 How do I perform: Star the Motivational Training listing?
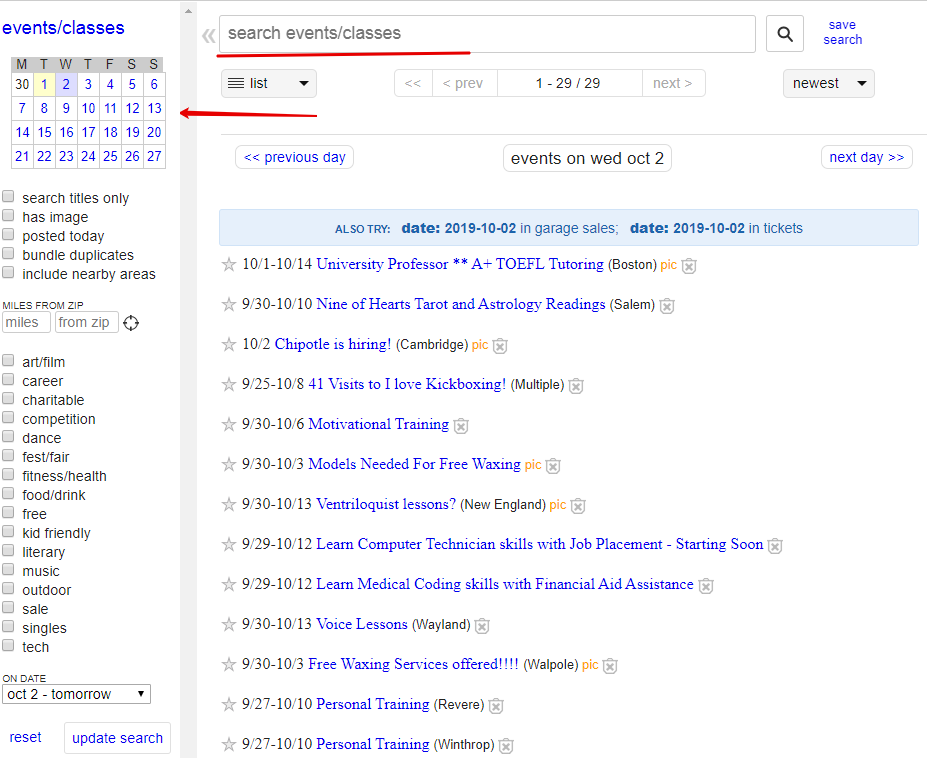coord(229,424)
